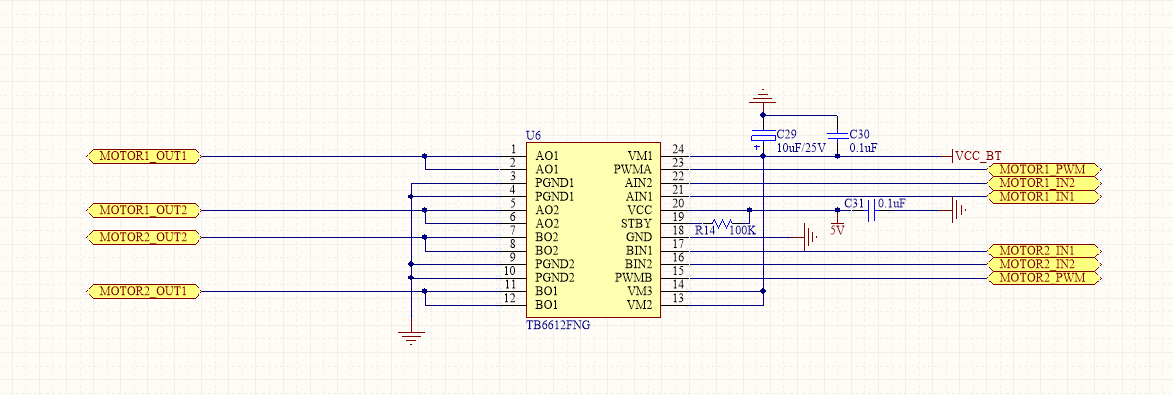Select ground symbol above C29
The image size is (1173, 395).
click(x=762, y=97)
